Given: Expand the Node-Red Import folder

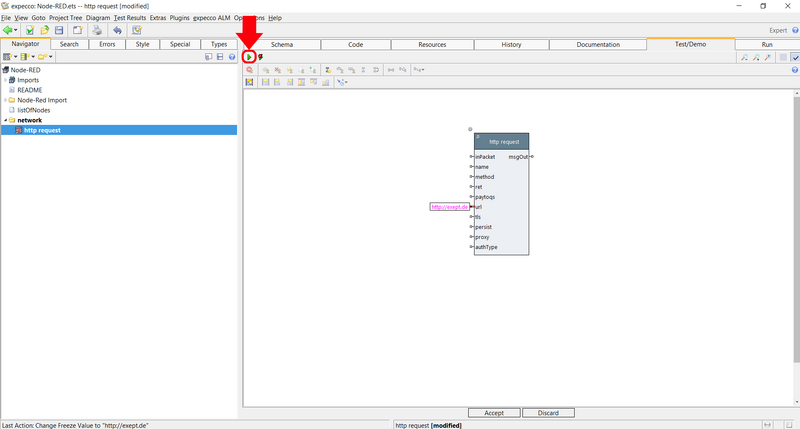Looking at the screenshot, I should (x=5, y=100).
